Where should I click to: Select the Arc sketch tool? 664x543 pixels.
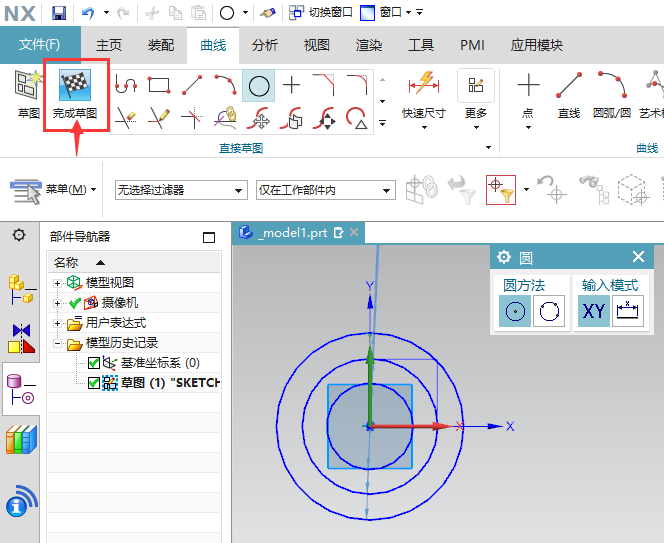pos(225,85)
